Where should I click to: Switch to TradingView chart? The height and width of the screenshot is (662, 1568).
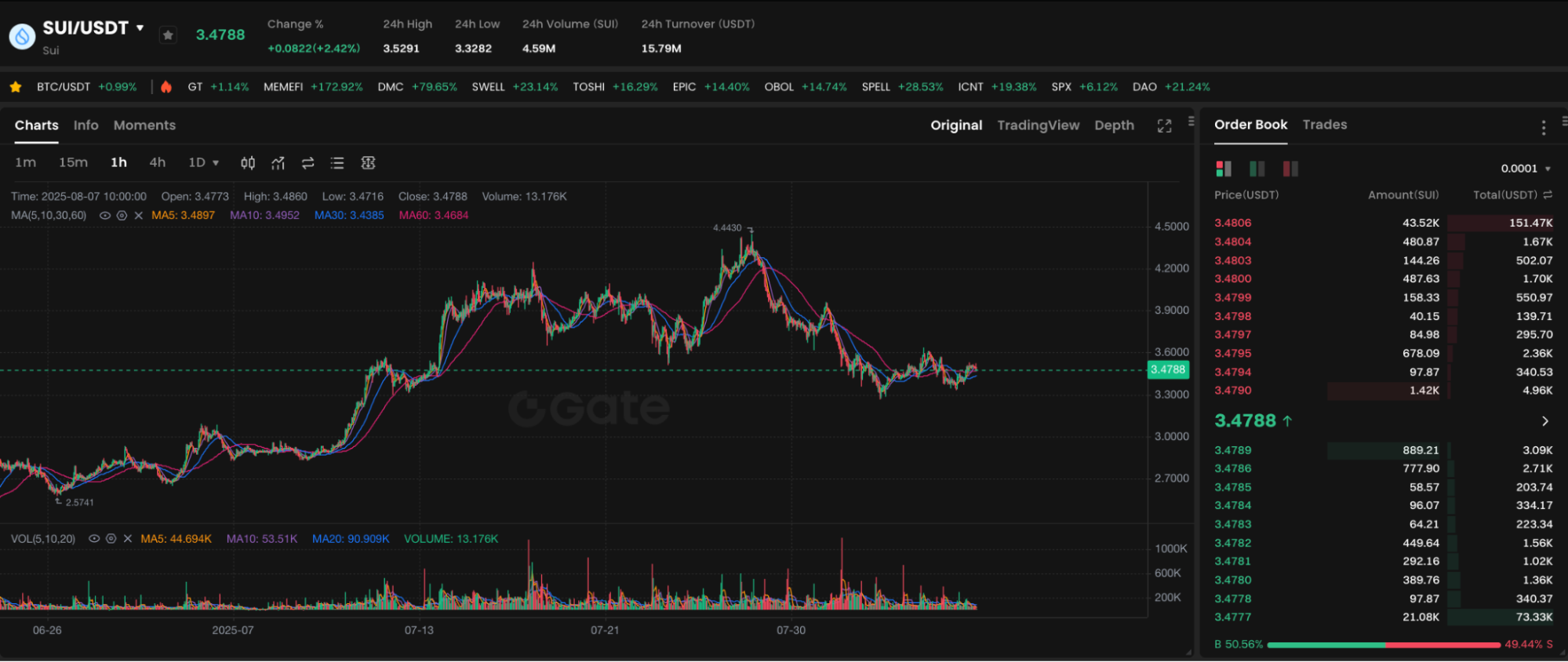point(1038,125)
